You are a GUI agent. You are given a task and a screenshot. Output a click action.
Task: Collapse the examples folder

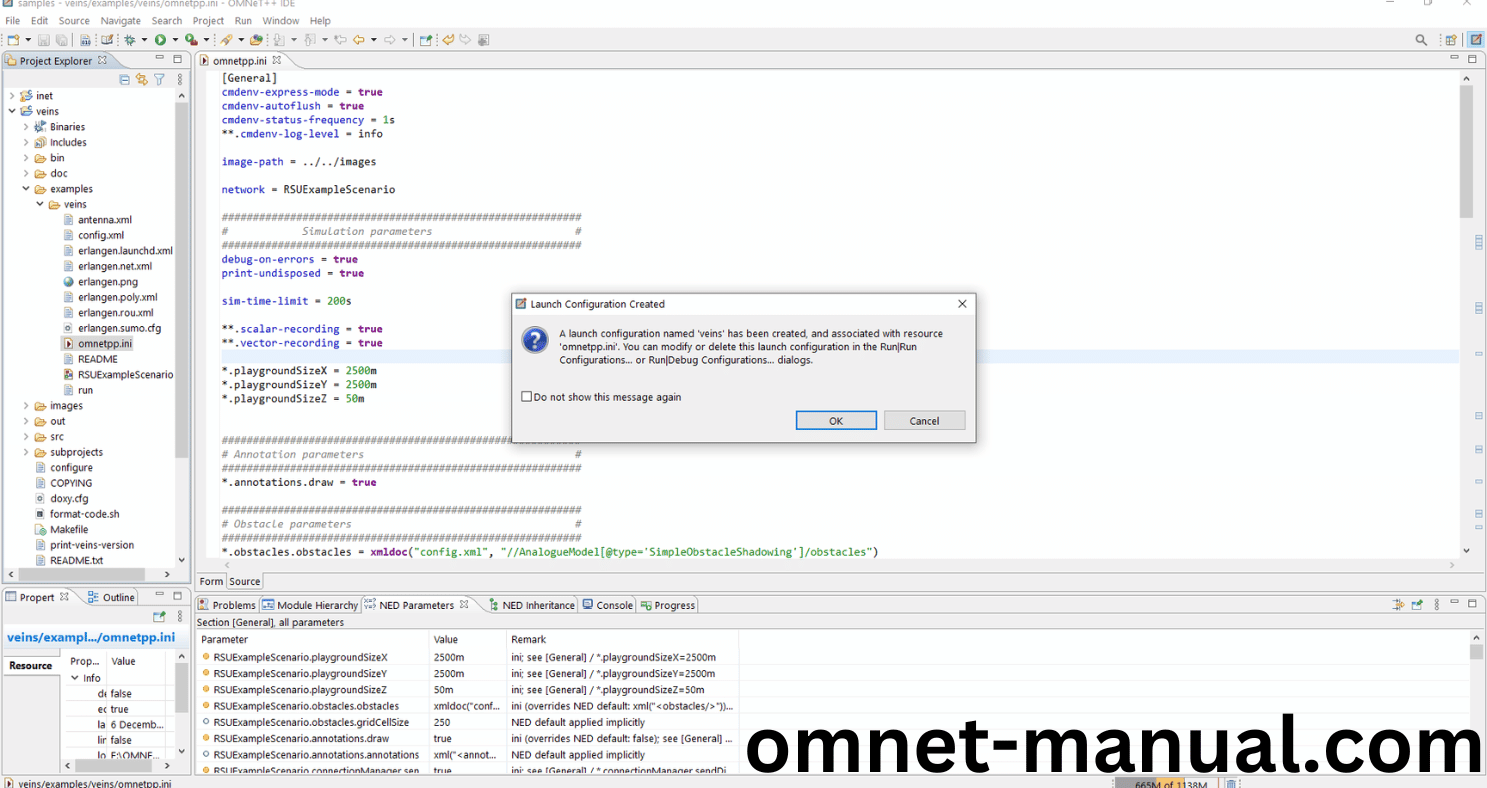(28, 188)
